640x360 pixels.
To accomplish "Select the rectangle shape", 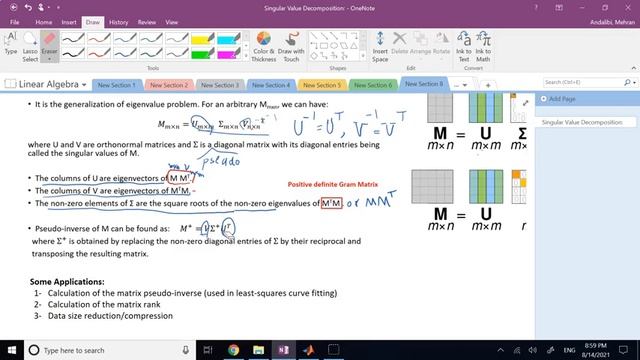I will tap(324, 46).
